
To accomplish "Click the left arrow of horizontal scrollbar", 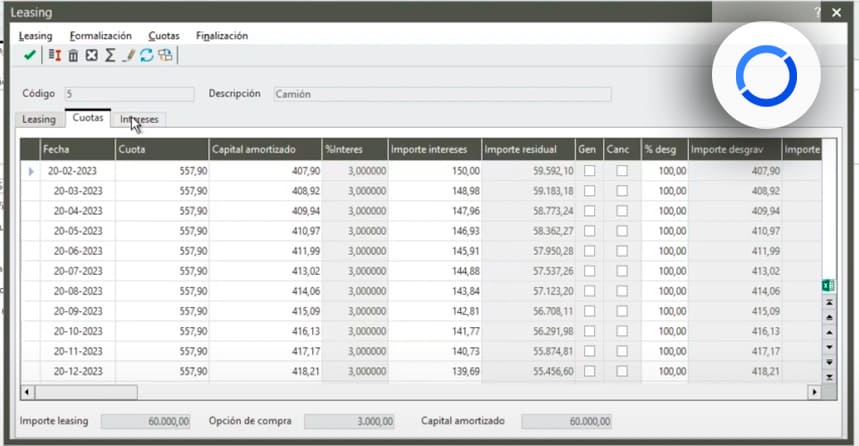I will (x=27, y=392).
